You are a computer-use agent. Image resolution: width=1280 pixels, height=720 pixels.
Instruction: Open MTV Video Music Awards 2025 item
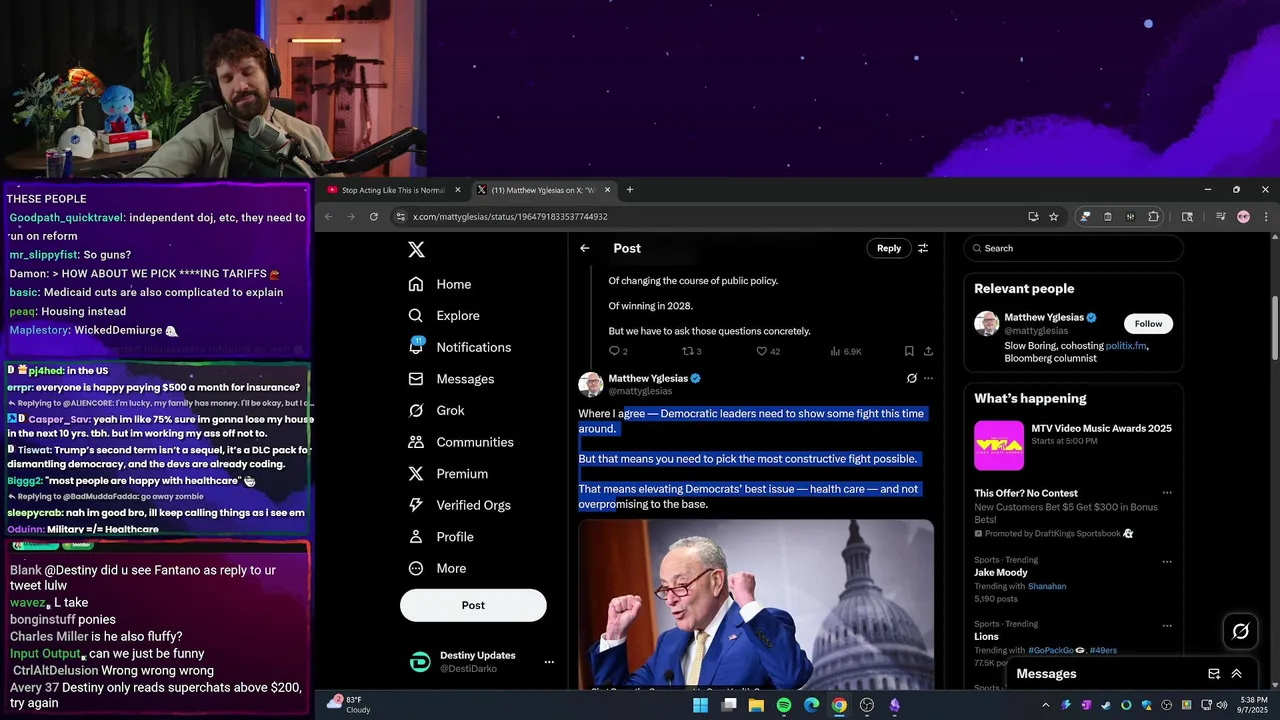[1073, 445]
